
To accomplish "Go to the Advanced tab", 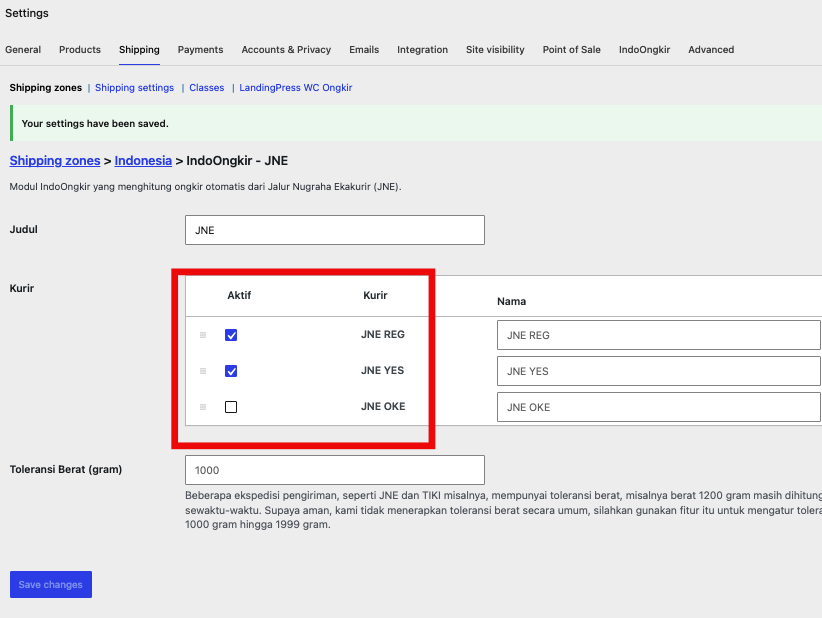I will pyautogui.click(x=711, y=50).
